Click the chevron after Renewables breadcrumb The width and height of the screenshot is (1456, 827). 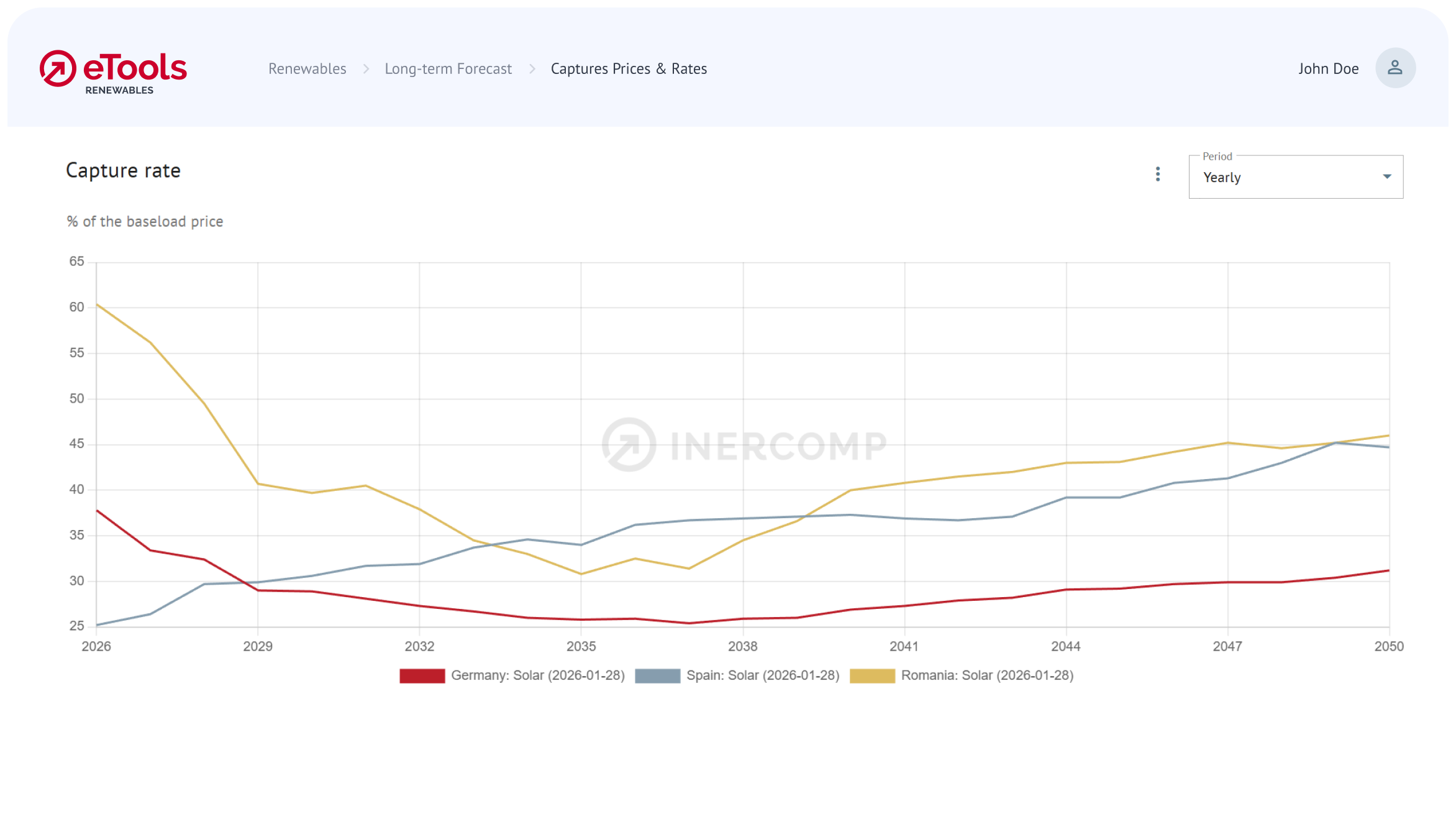(x=365, y=69)
